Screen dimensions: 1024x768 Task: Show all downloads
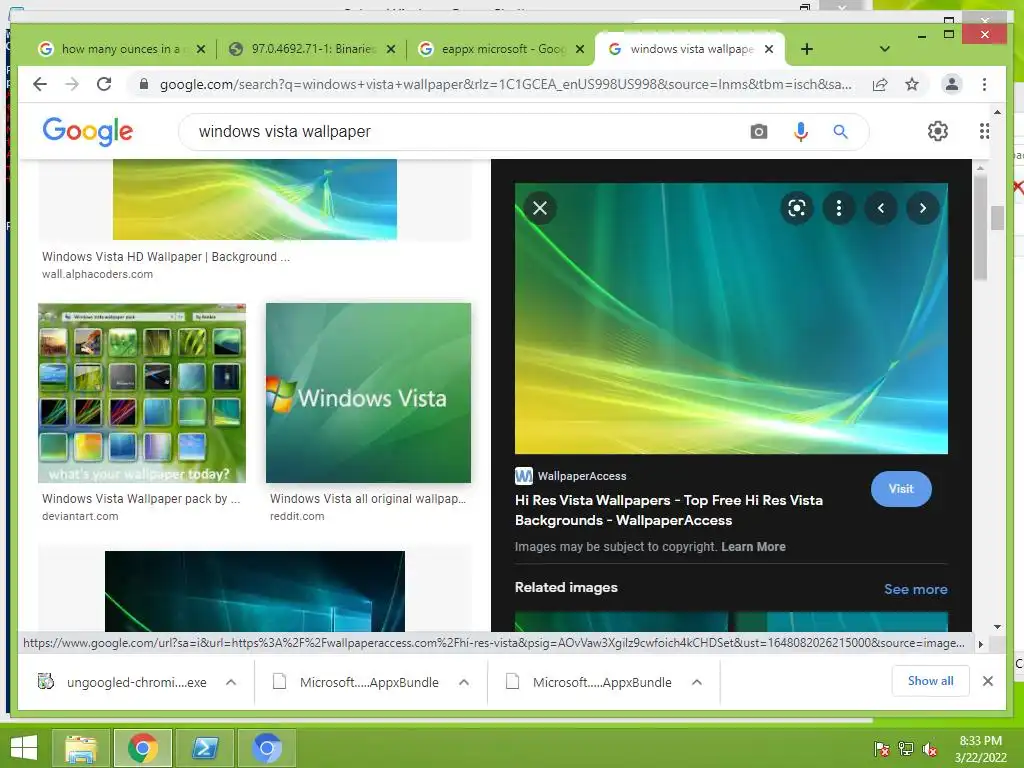click(930, 681)
